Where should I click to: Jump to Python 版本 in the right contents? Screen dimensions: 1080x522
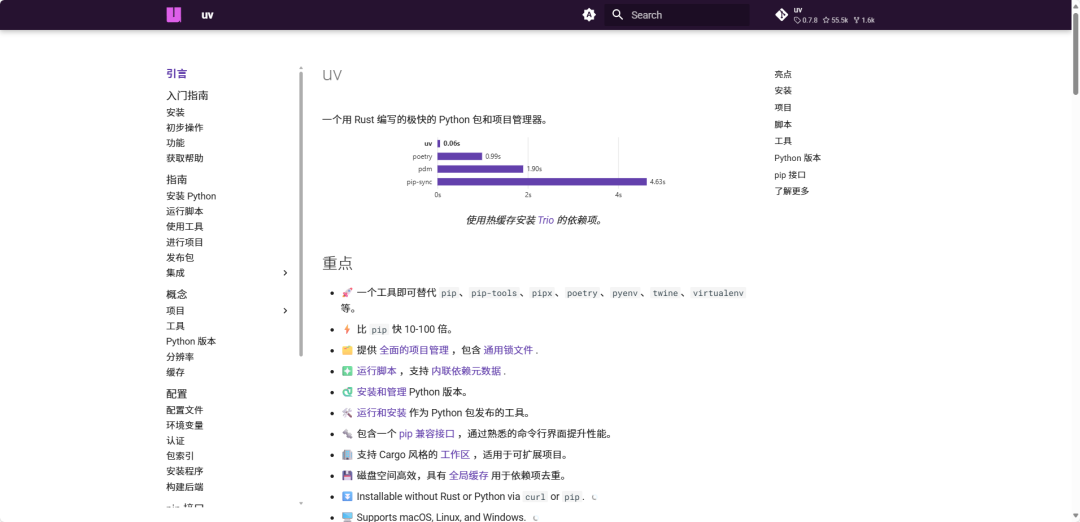(x=798, y=158)
